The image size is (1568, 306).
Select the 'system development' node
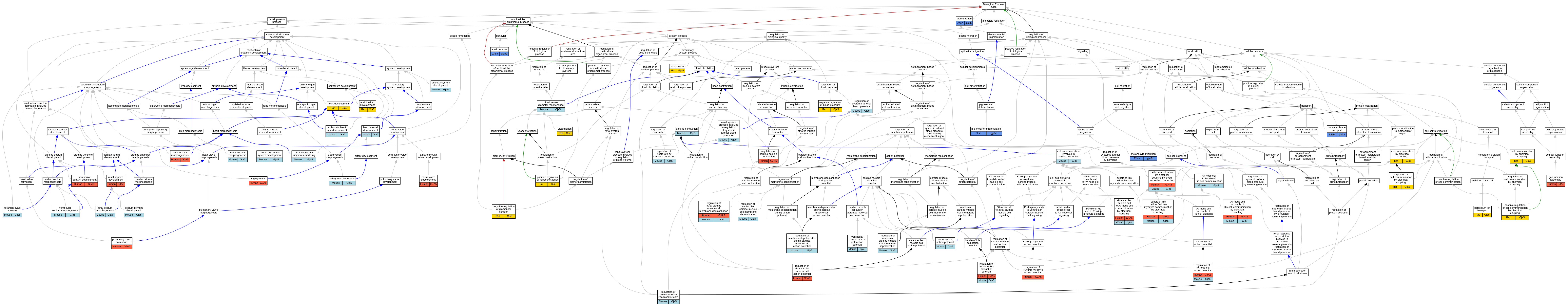tap(399, 68)
